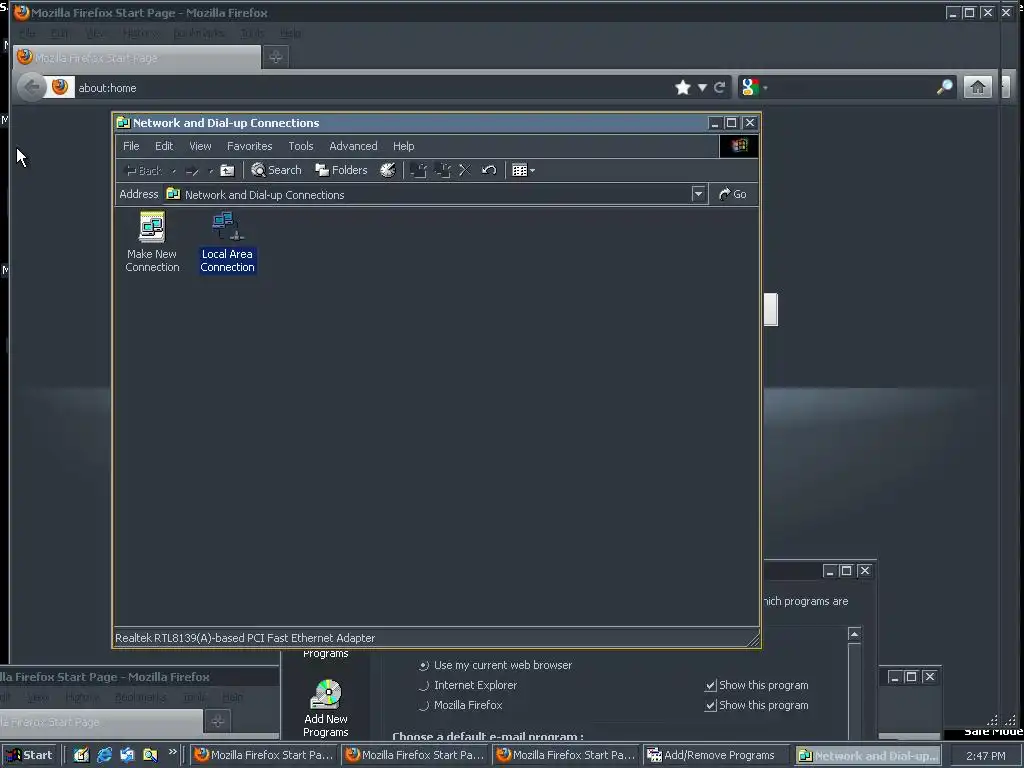Click the scroll up arrow in Add/Remove Programs
Viewport: 1024px width, 768px height.
pos(854,634)
